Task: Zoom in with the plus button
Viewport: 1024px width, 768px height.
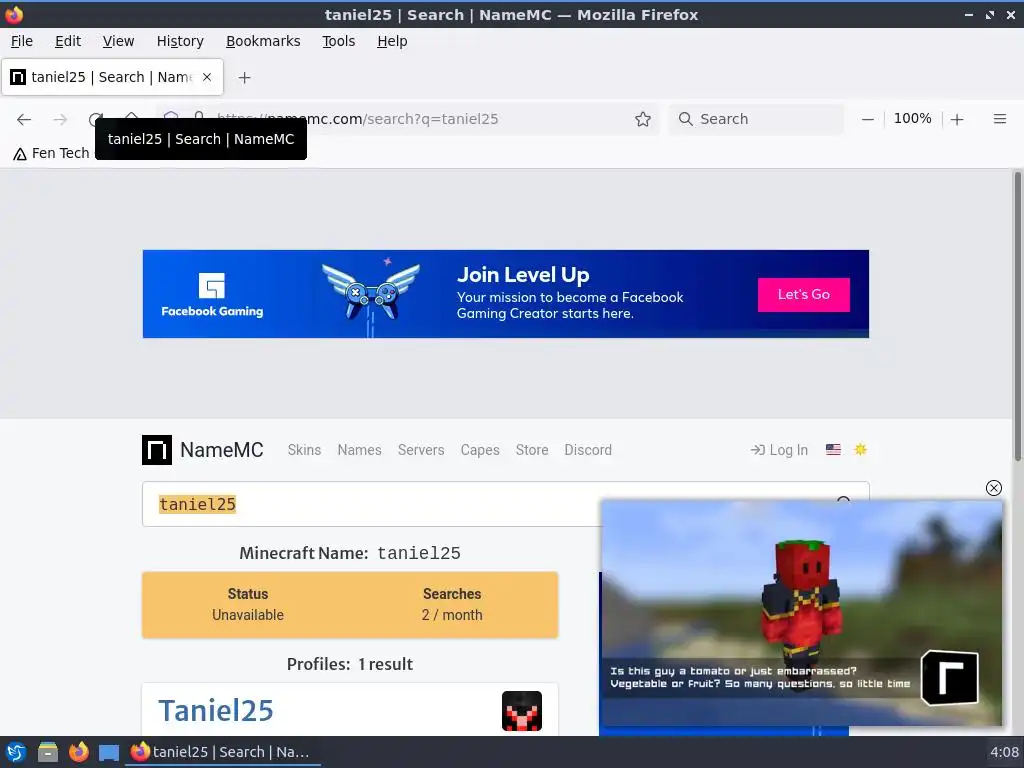Action: pos(957,120)
